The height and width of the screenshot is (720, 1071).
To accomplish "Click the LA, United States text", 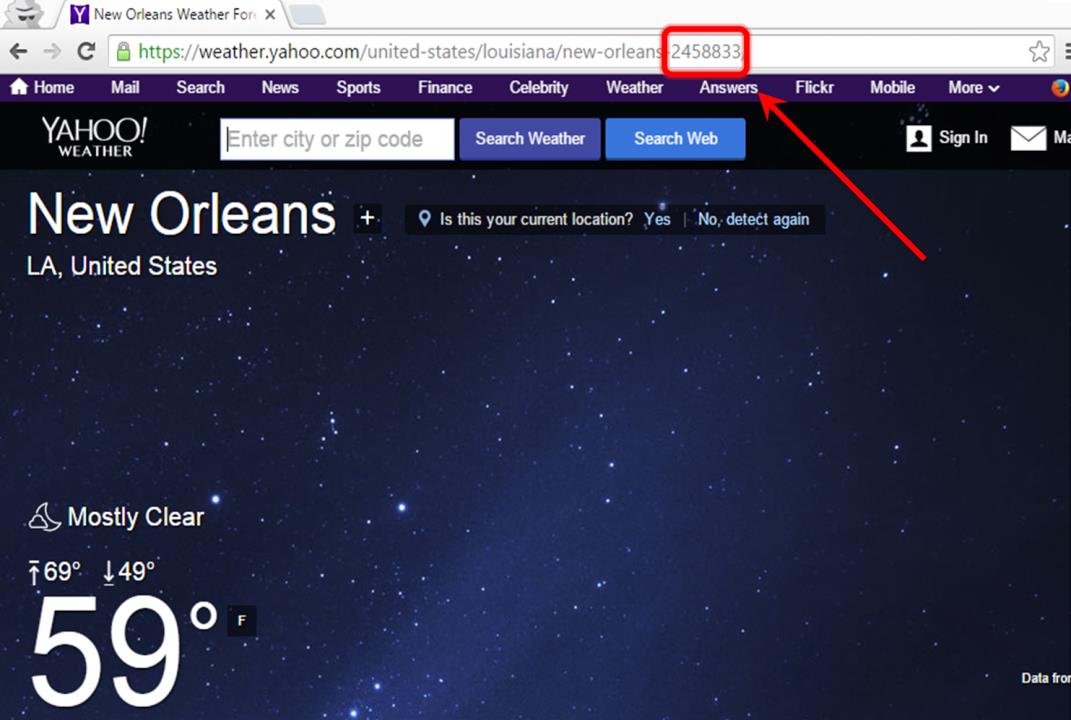I will (x=122, y=266).
